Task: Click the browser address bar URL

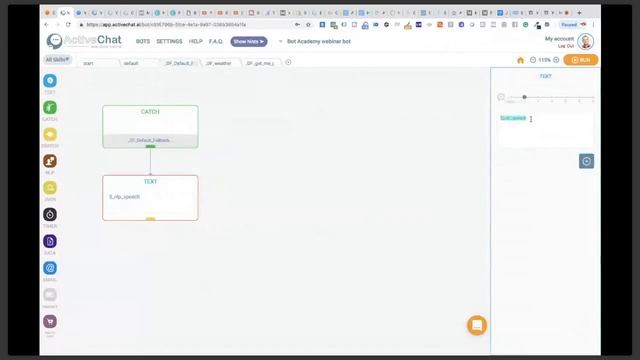Action: tap(166, 24)
